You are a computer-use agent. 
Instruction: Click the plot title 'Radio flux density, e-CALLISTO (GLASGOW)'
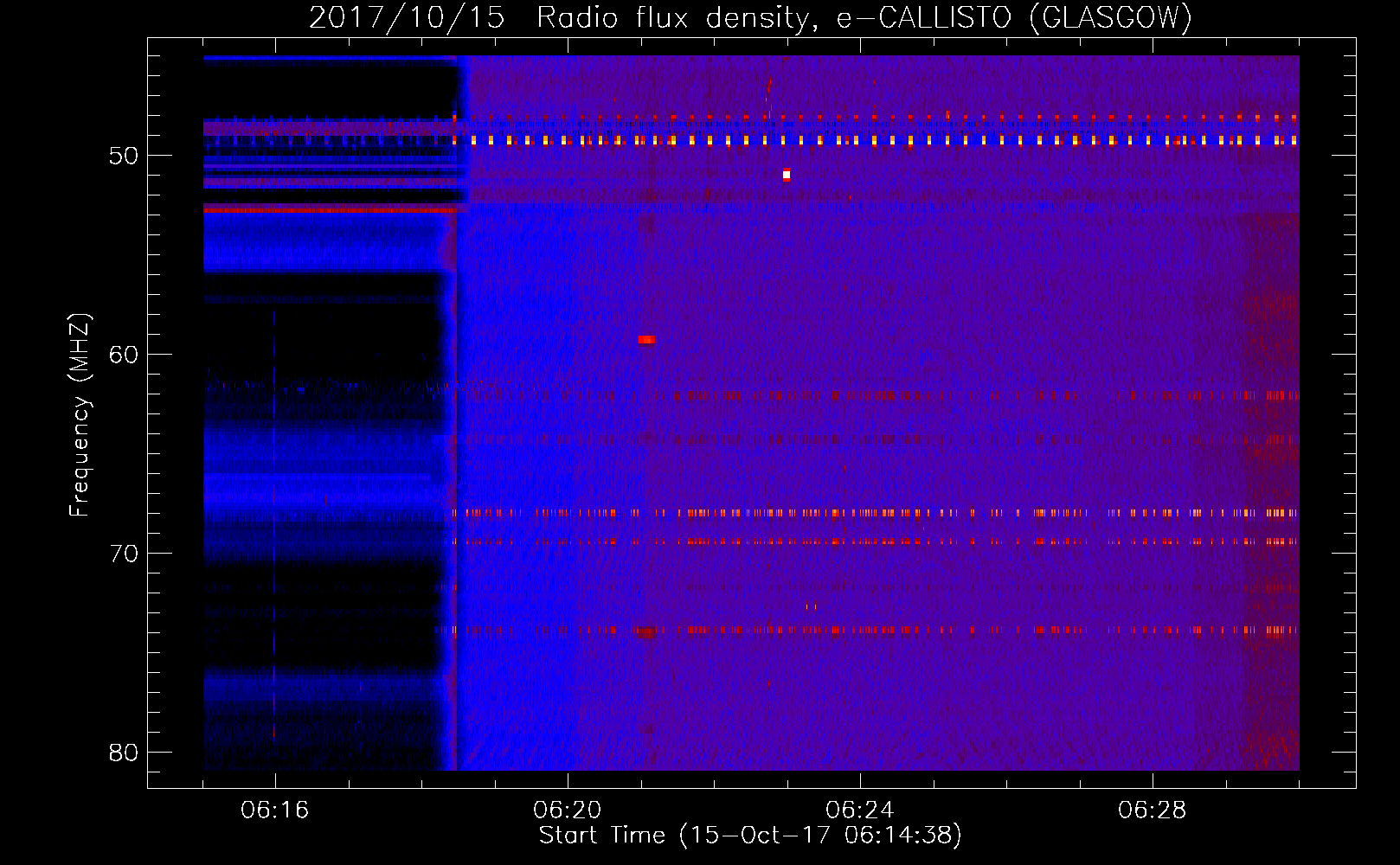(864, 17)
